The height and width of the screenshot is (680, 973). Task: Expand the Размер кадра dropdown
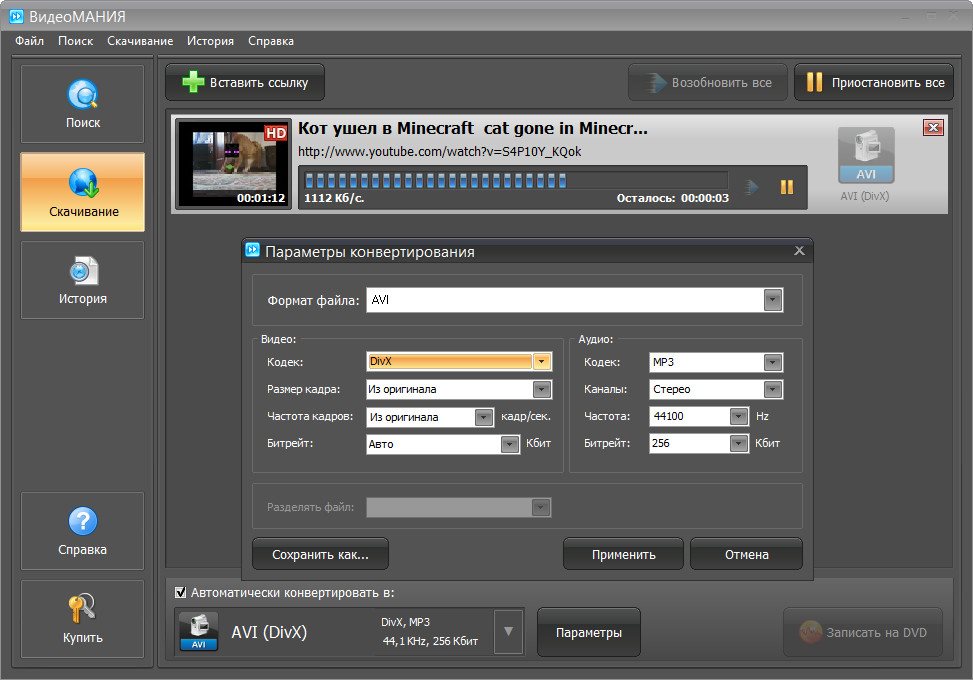[x=542, y=390]
